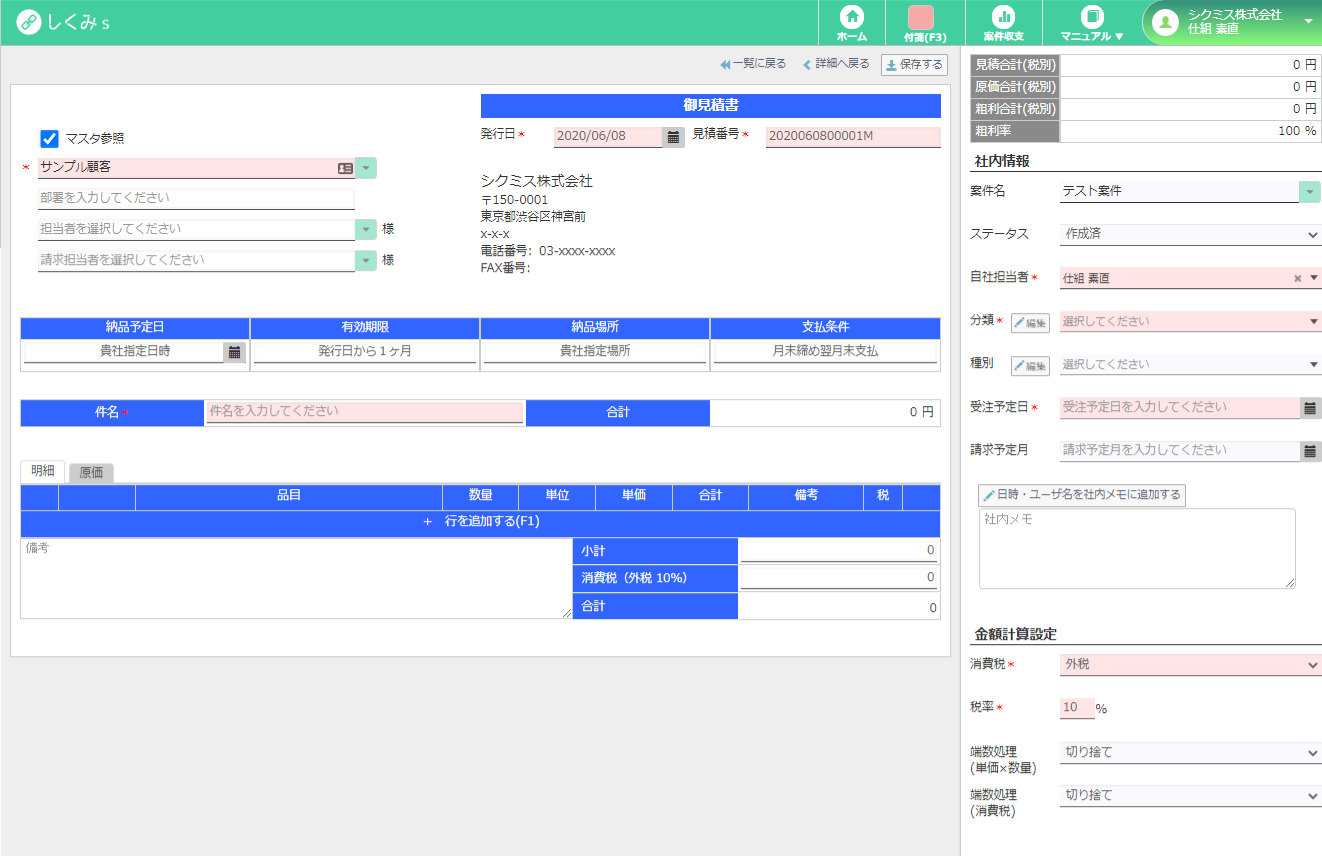Click the 有効期限 field 発行日から1ヶ月
The height and width of the screenshot is (856, 1322).
click(365, 352)
